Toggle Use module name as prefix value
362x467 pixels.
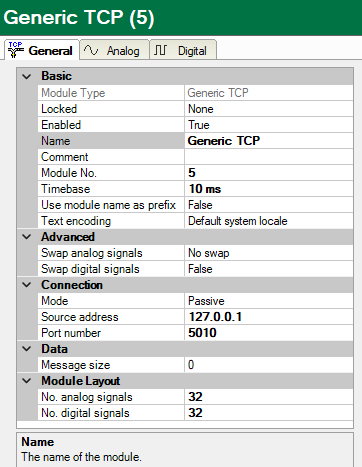(x=269, y=205)
